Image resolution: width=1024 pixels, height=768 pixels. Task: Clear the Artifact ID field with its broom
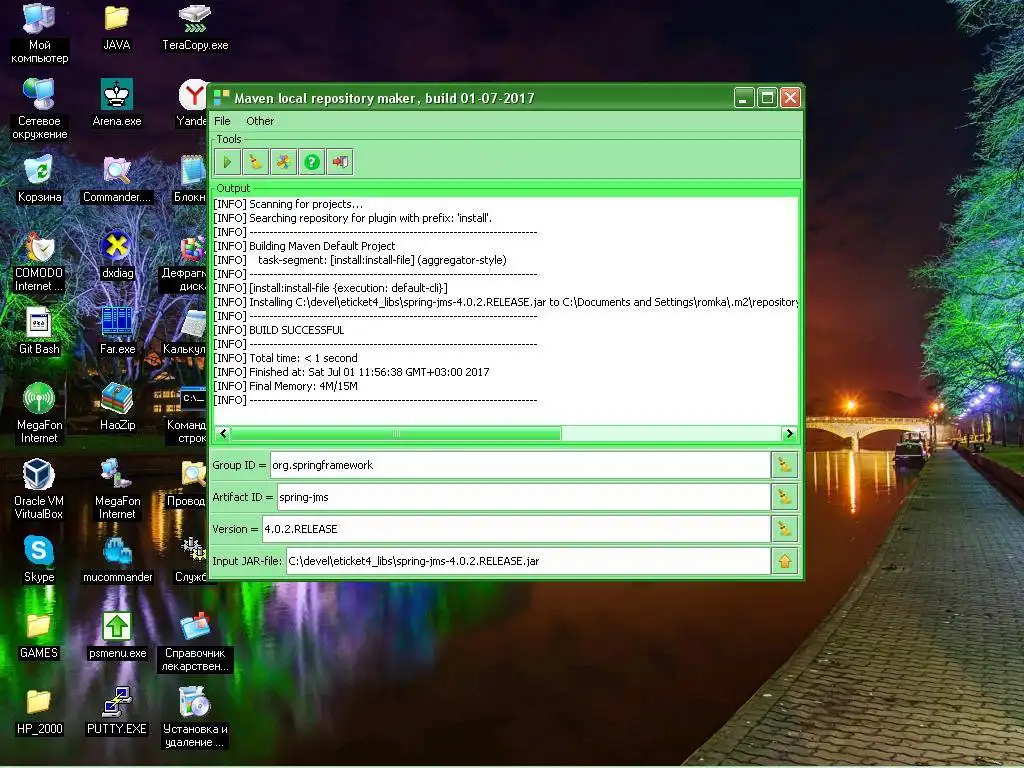[784, 497]
